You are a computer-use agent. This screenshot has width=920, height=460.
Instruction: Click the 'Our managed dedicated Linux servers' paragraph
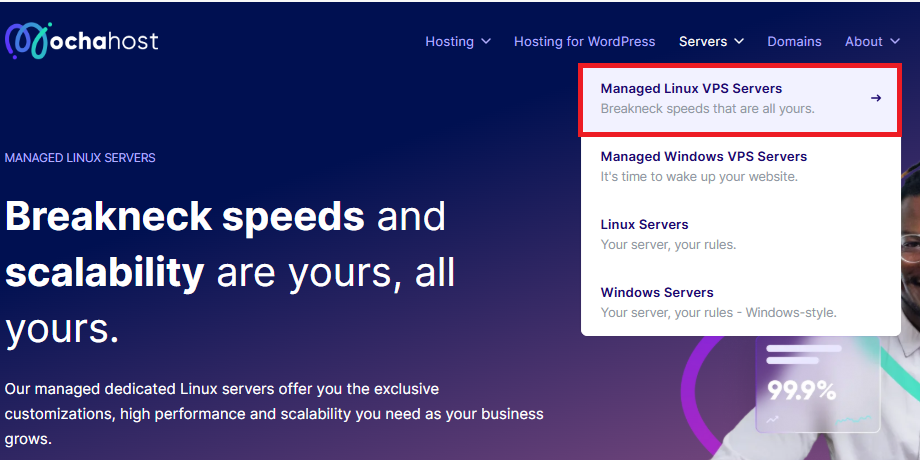274,414
